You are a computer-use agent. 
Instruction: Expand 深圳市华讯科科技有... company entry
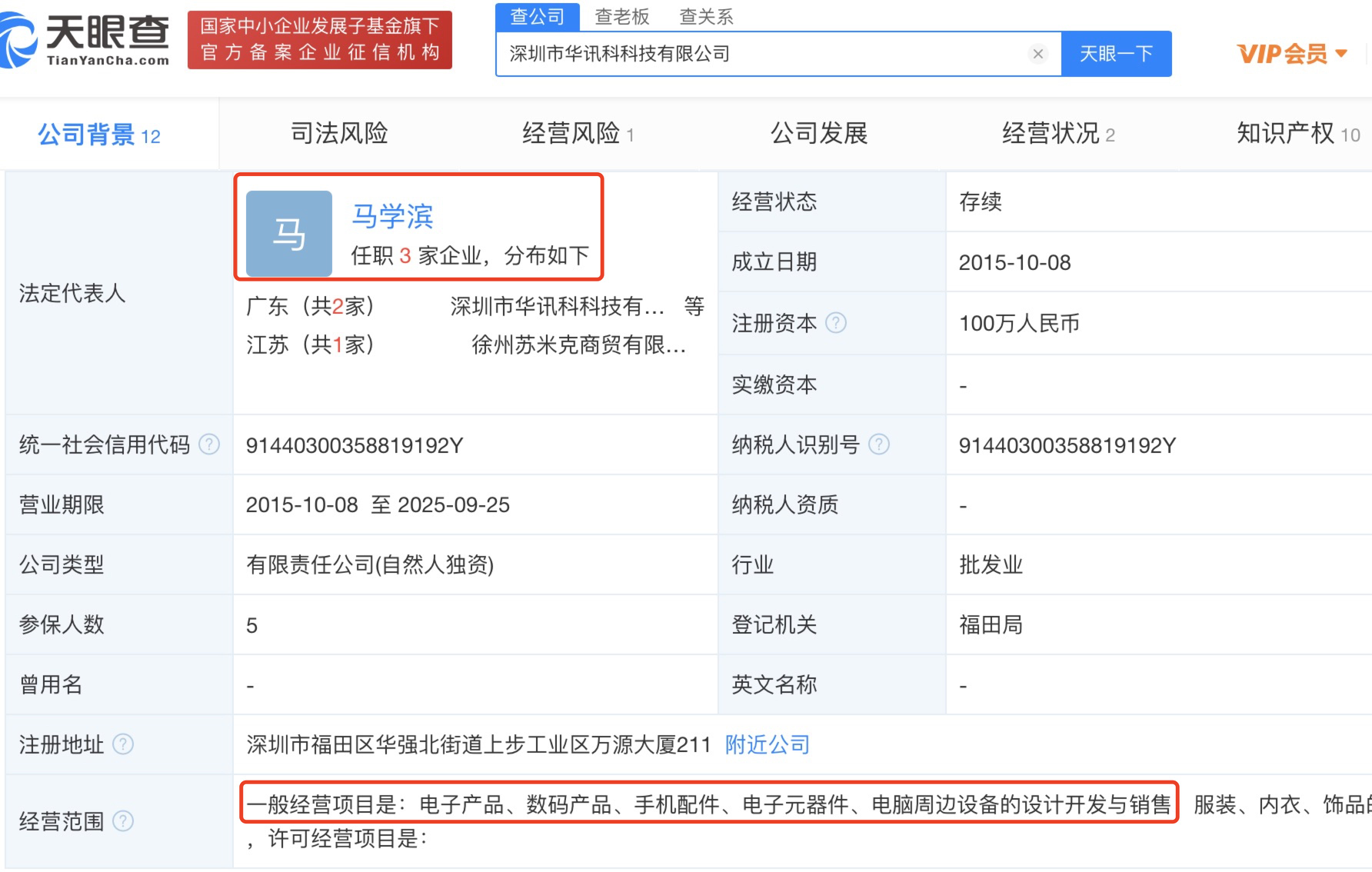(556, 306)
